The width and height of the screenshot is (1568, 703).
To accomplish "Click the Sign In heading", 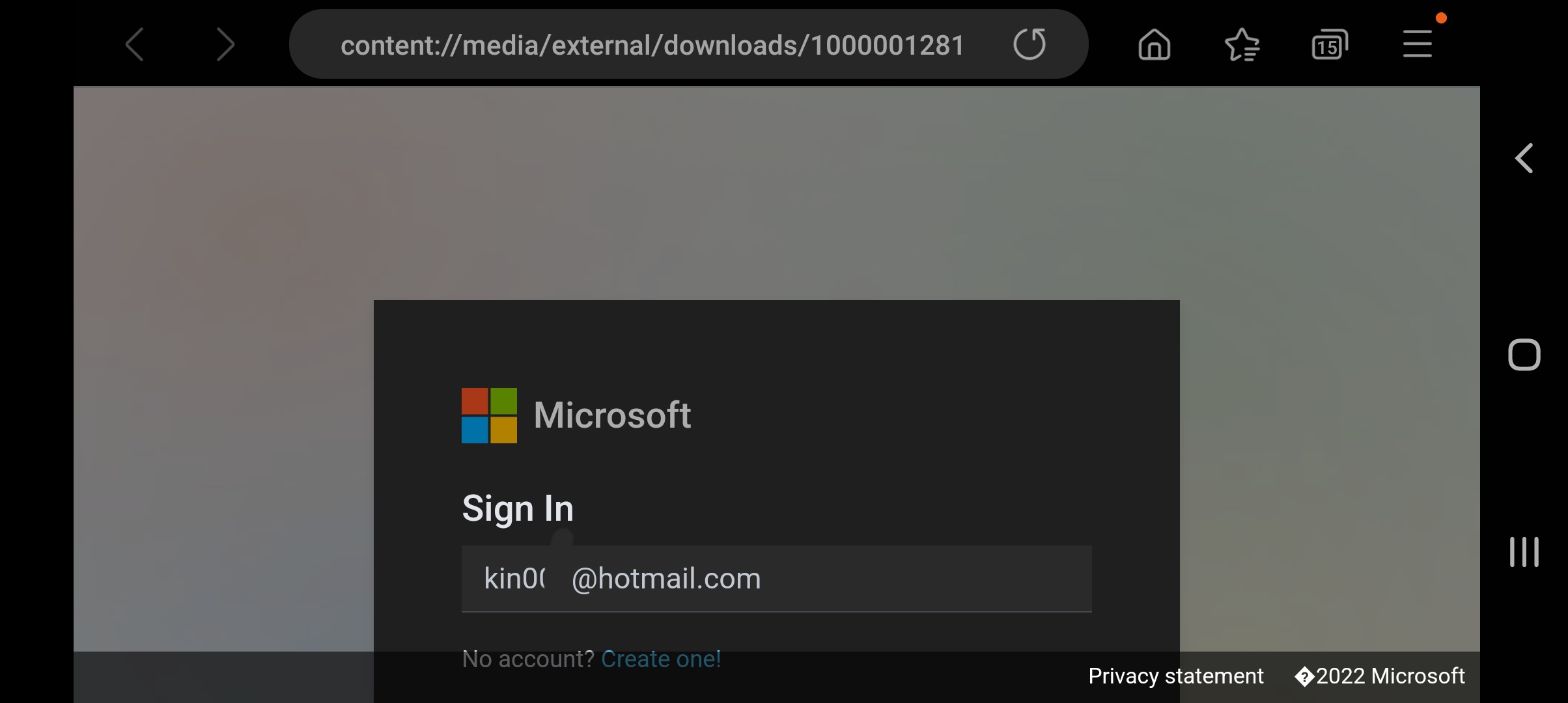I will pyautogui.click(x=518, y=508).
